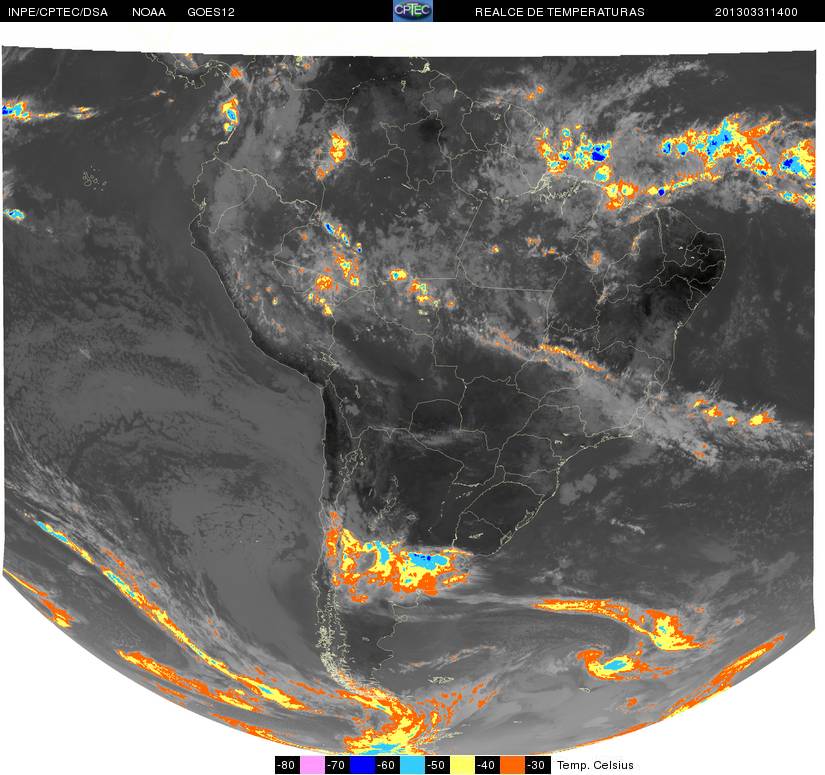Click the CPTEC logo in the header
This screenshot has width=825, height=775.
coord(413,11)
